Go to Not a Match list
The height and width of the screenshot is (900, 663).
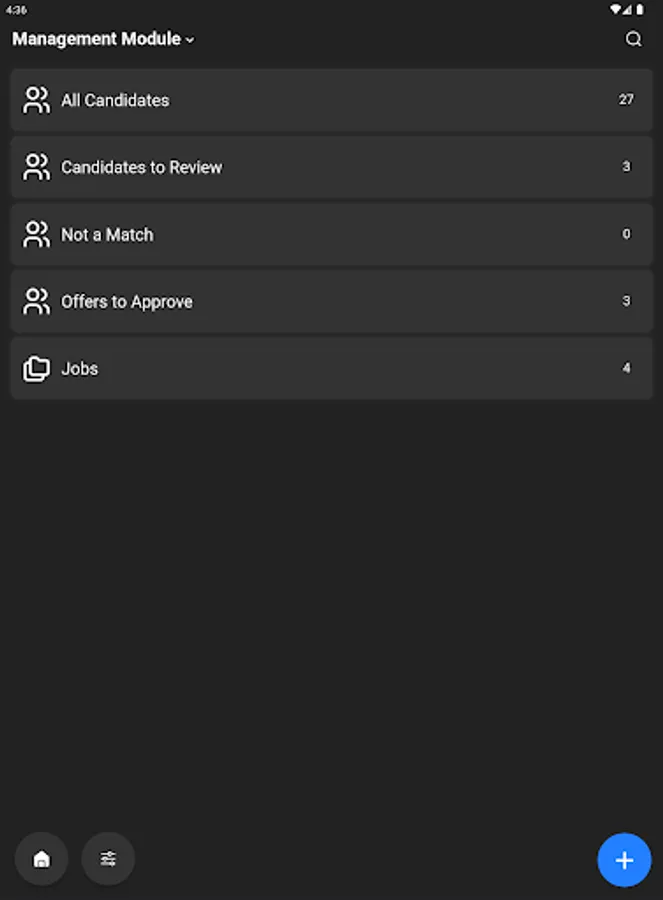(107, 234)
